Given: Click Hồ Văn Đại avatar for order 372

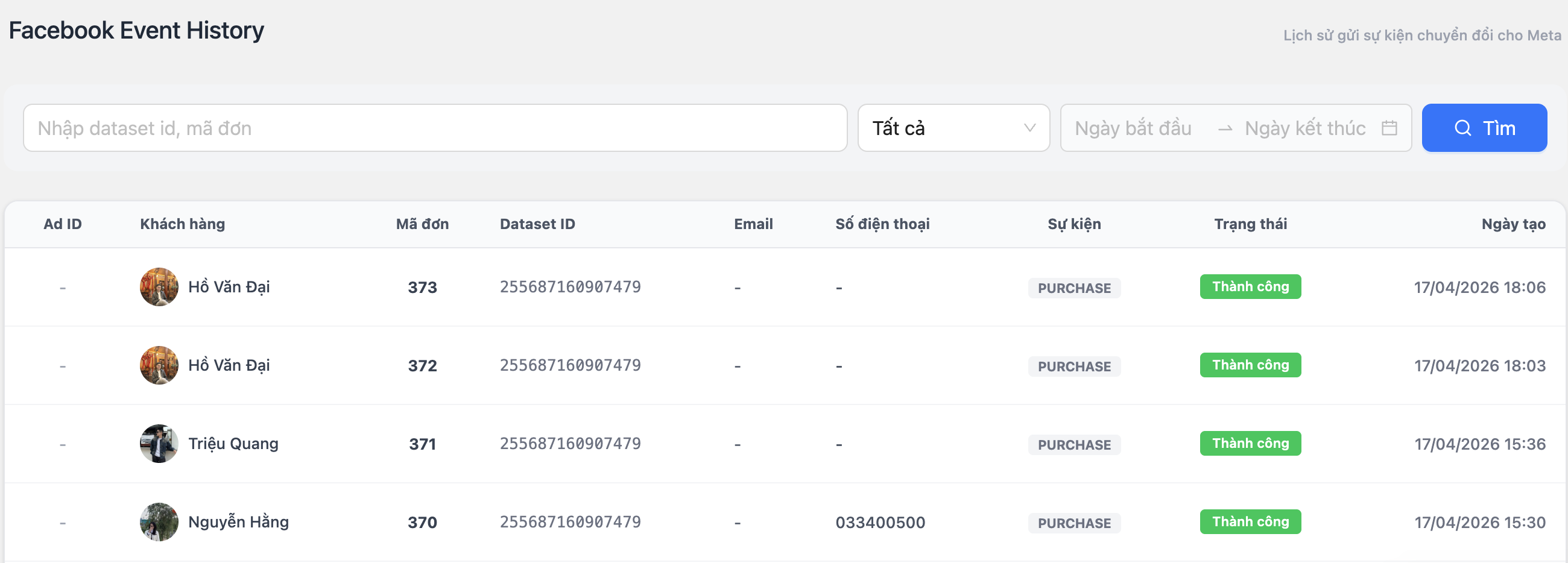Looking at the screenshot, I should [x=159, y=365].
